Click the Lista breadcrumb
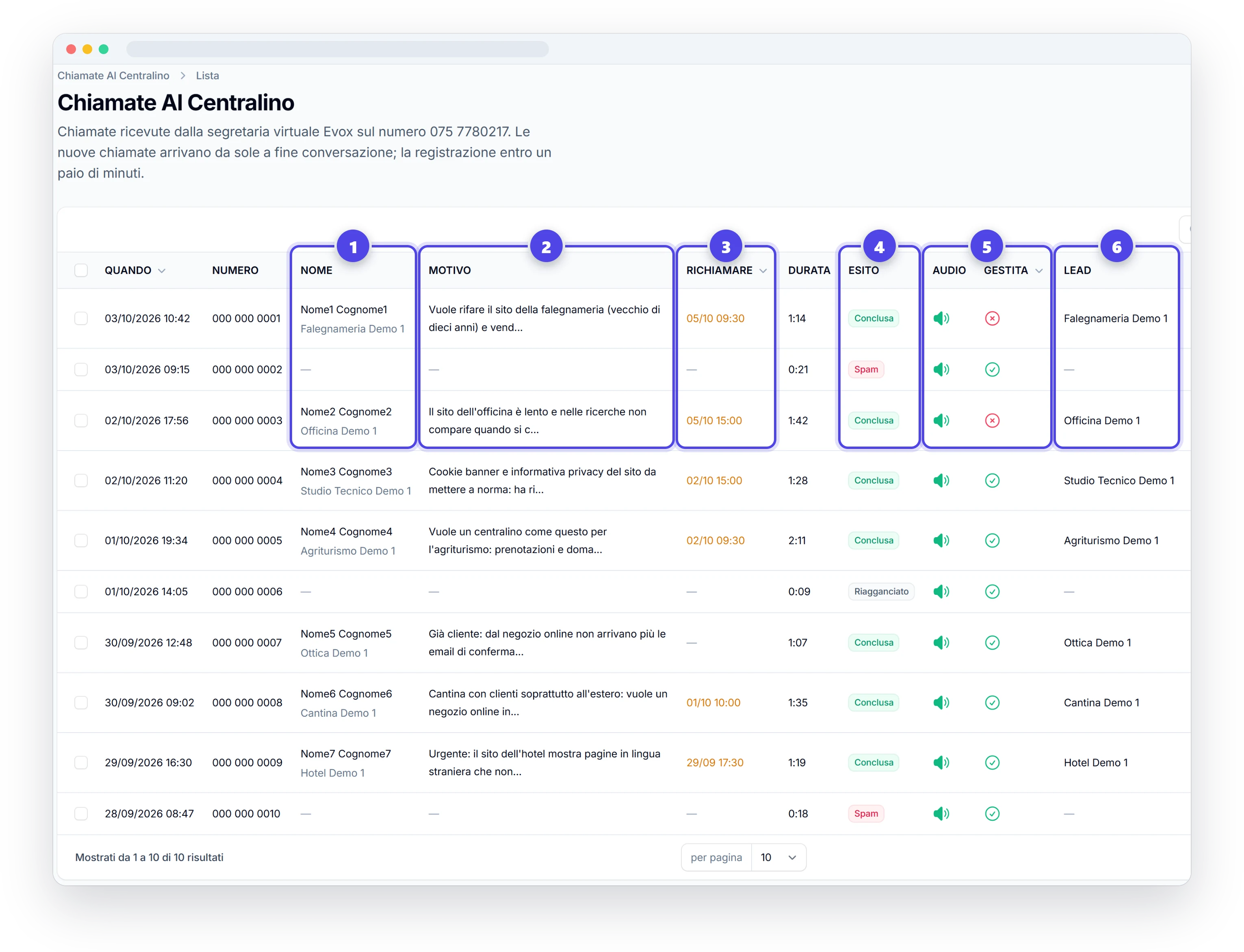 (x=207, y=75)
